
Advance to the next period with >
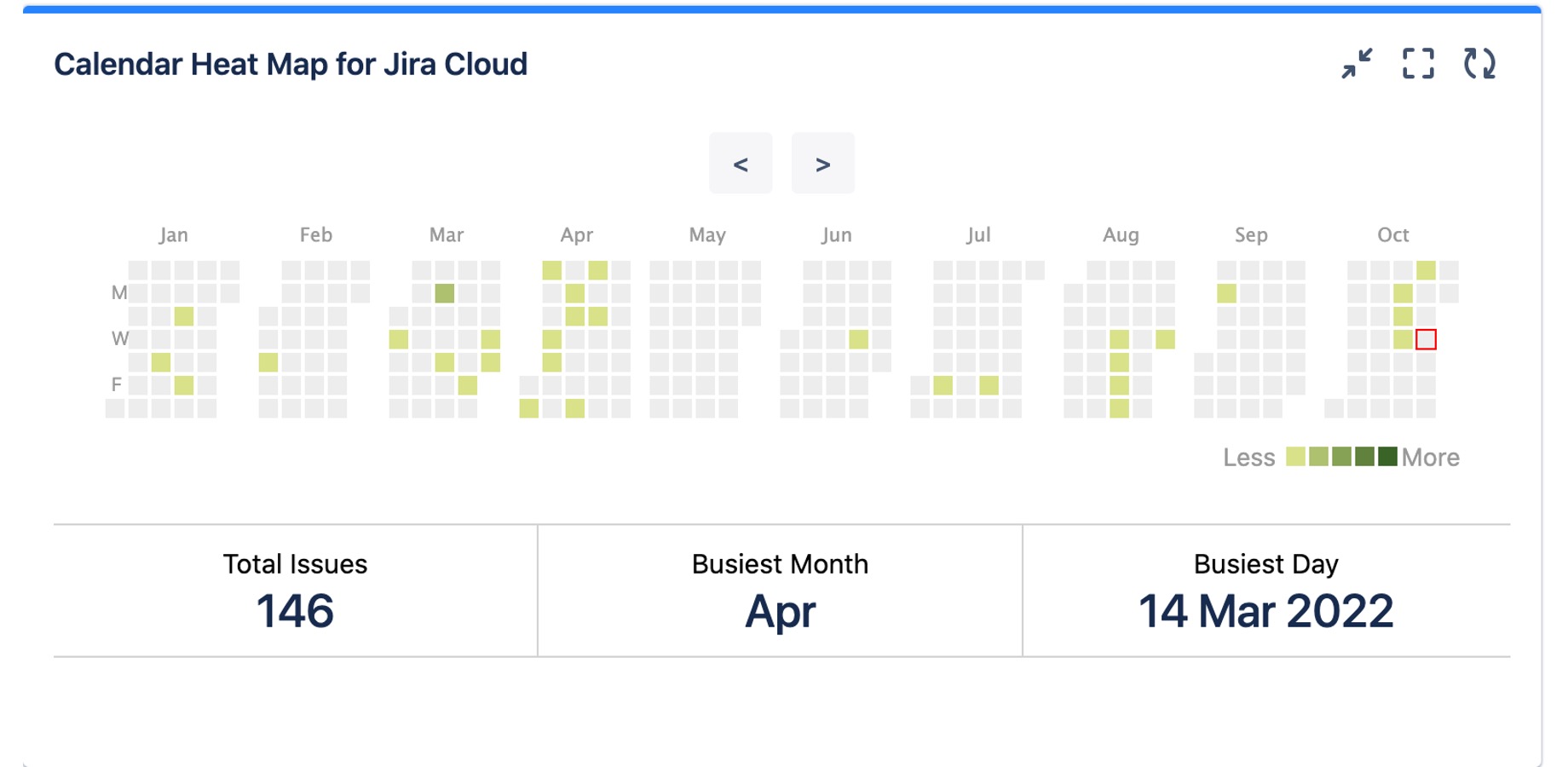822,164
